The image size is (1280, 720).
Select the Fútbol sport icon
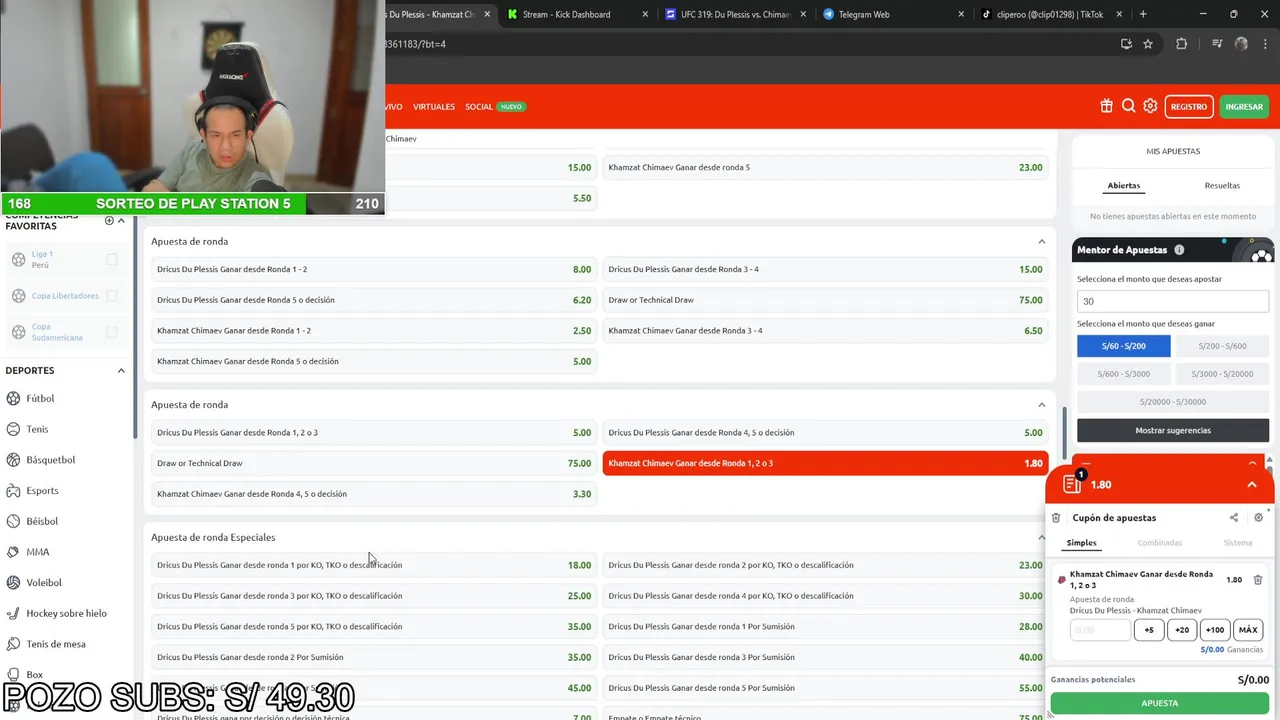tap(14, 398)
